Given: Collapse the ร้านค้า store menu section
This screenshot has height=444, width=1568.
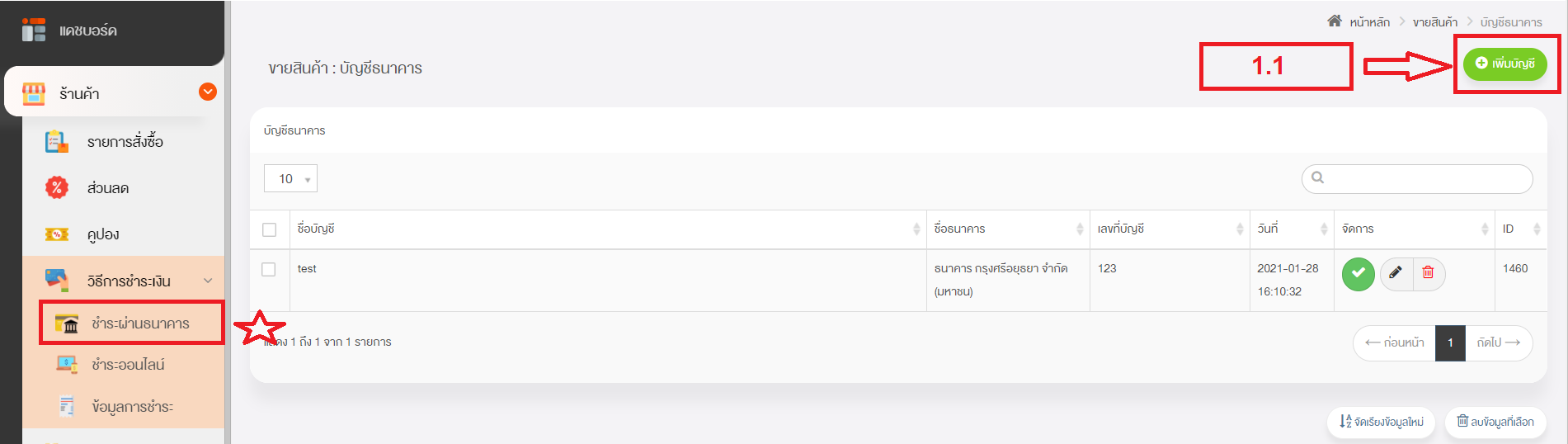Looking at the screenshot, I should tap(208, 92).
